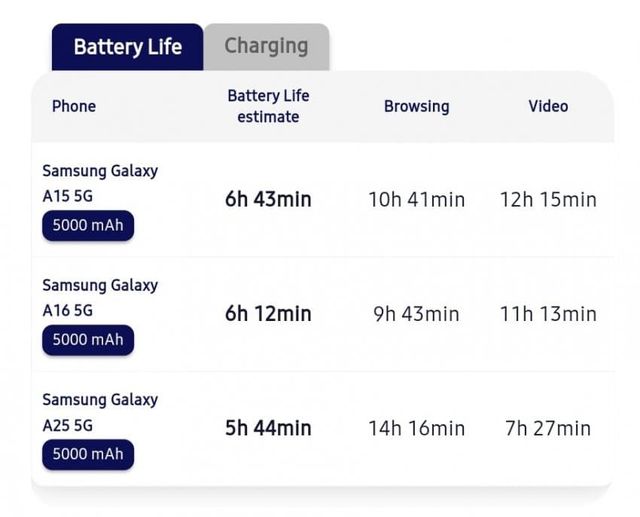Click the Phone column header
Screen dimensions: 640x517
[74, 106]
